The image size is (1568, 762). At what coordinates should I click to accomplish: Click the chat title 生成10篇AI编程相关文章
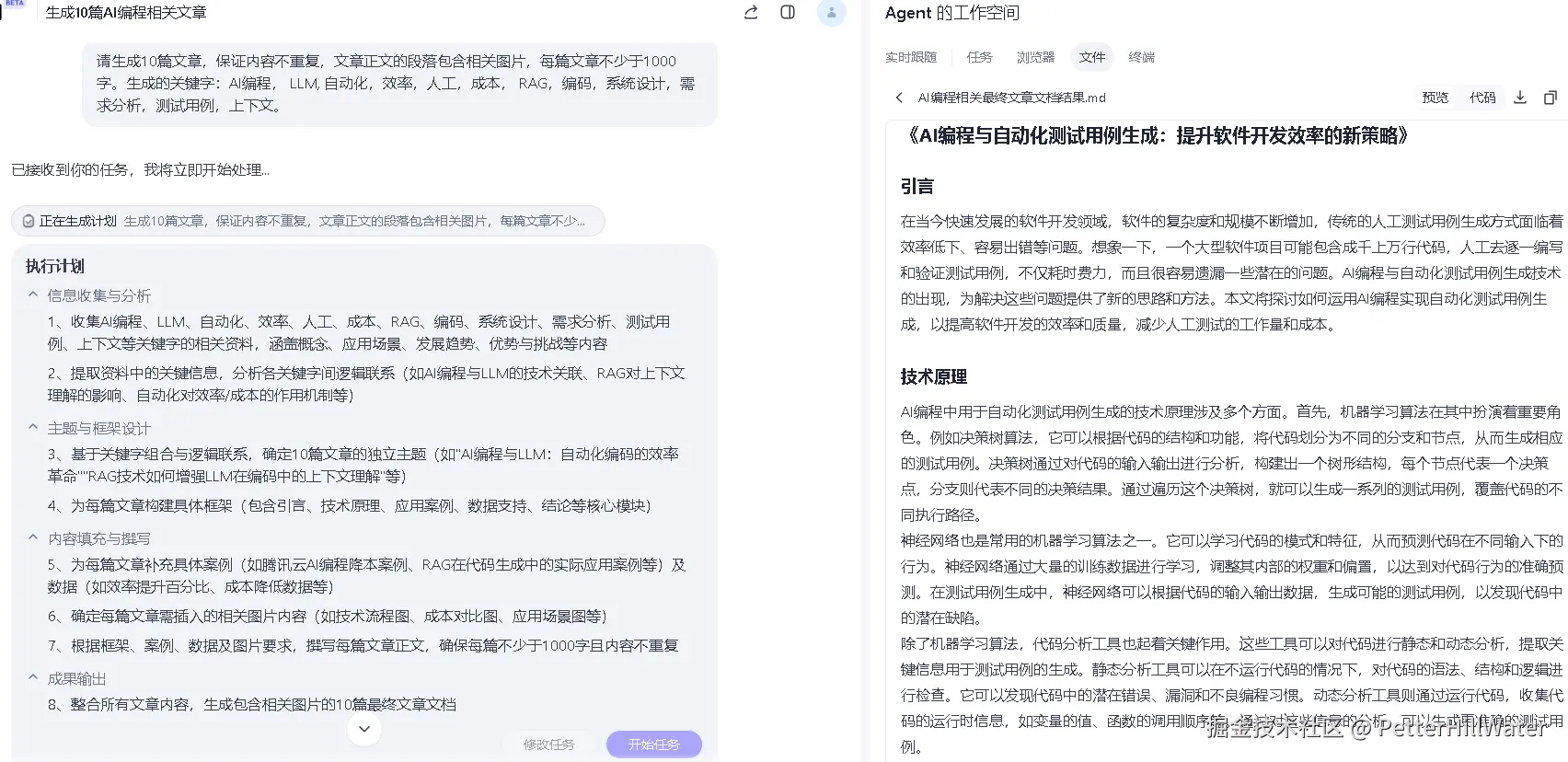pos(126,12)
